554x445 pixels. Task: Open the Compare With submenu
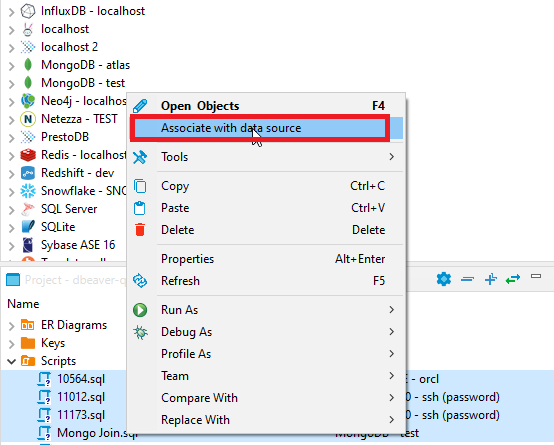pos(266,398)
